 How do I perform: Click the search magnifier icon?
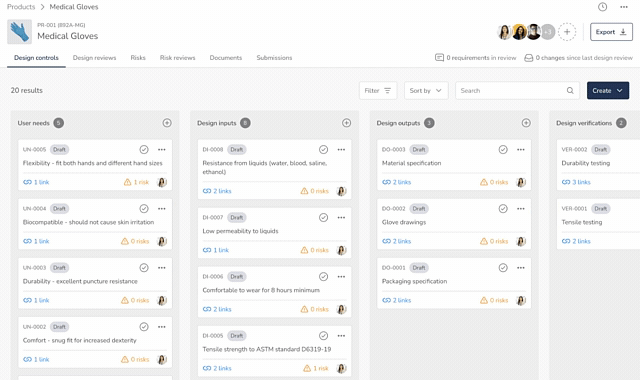(570, 91)
